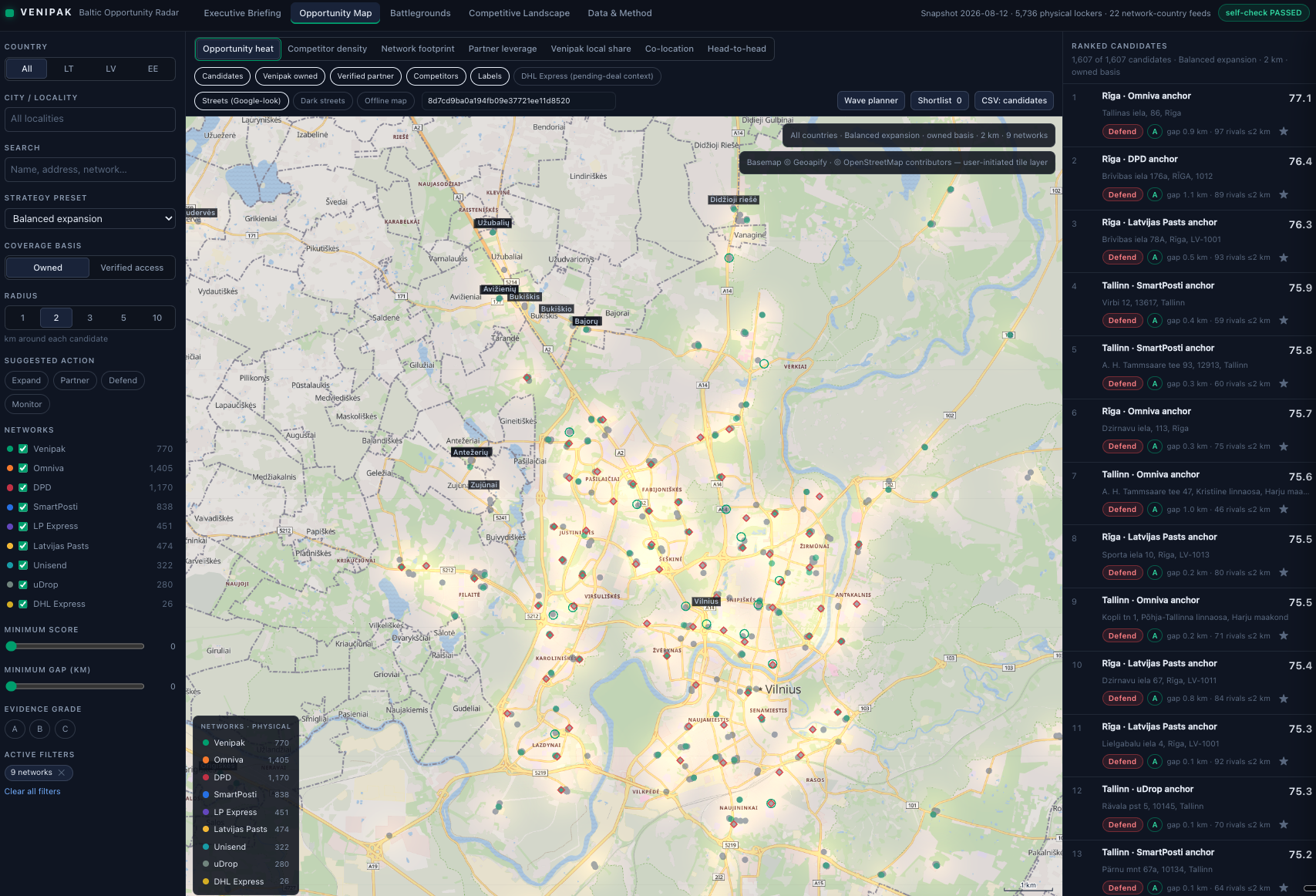This screenshot has height=896, width=1316.
Task: Filter evidence grade B
Action: tap(40, 729)
